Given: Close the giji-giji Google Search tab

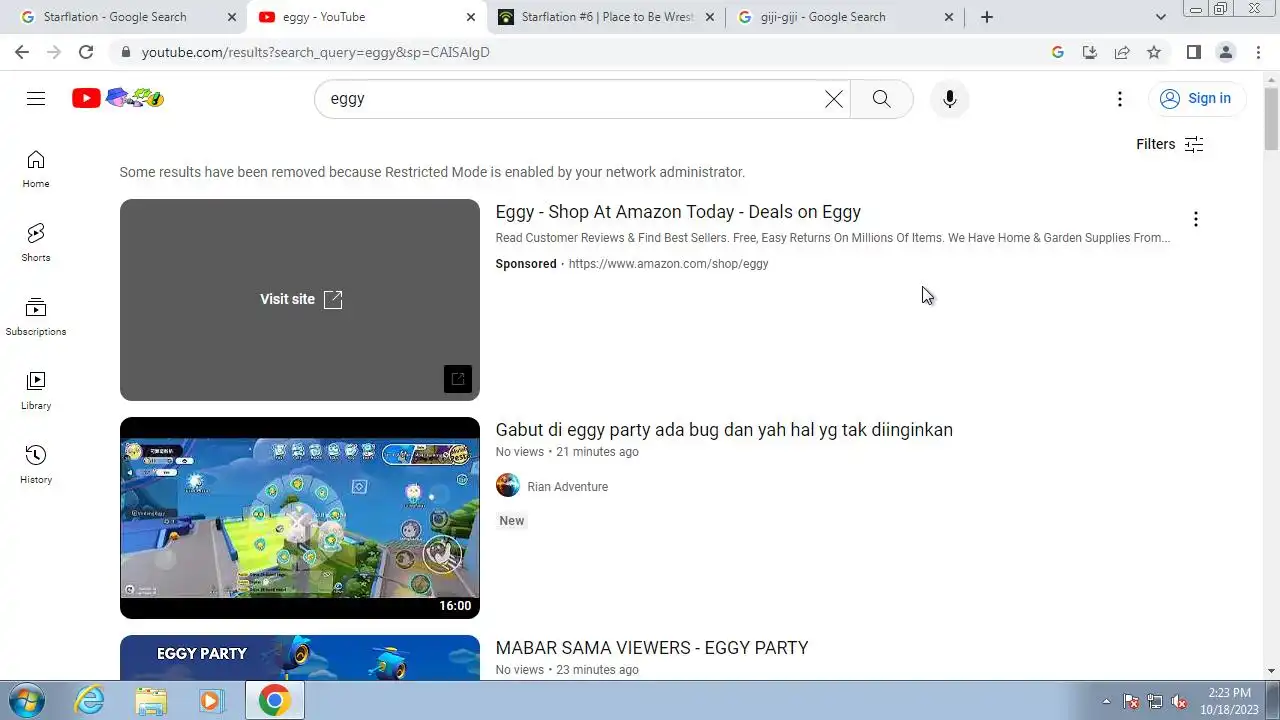Looking at the screenshot, I should tap(949, 17).
